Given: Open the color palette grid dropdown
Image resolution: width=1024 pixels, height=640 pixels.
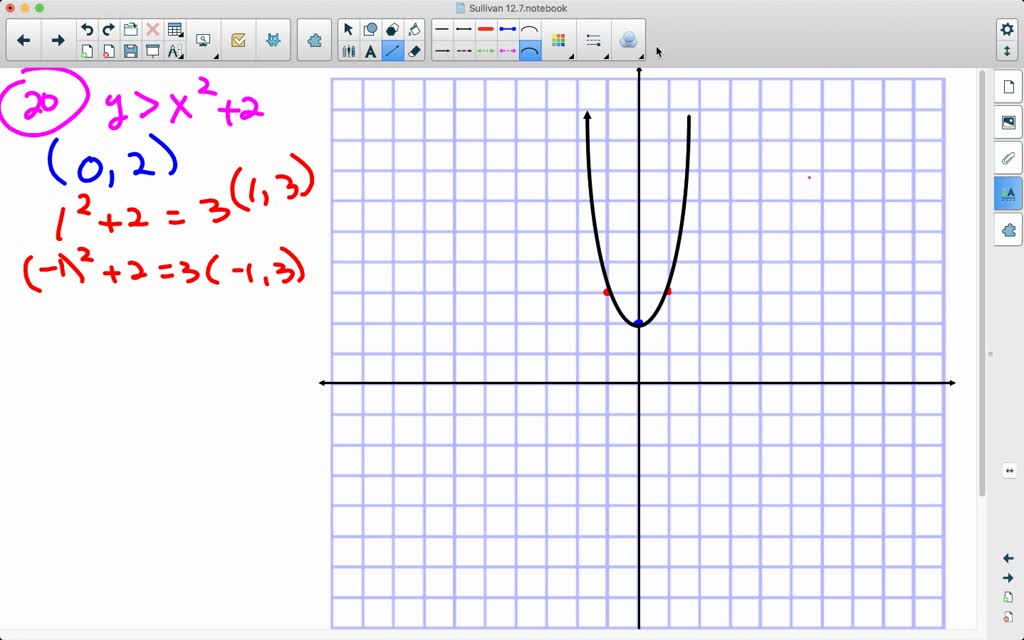Looking at the screenshot, I should [x=559, y=40].
